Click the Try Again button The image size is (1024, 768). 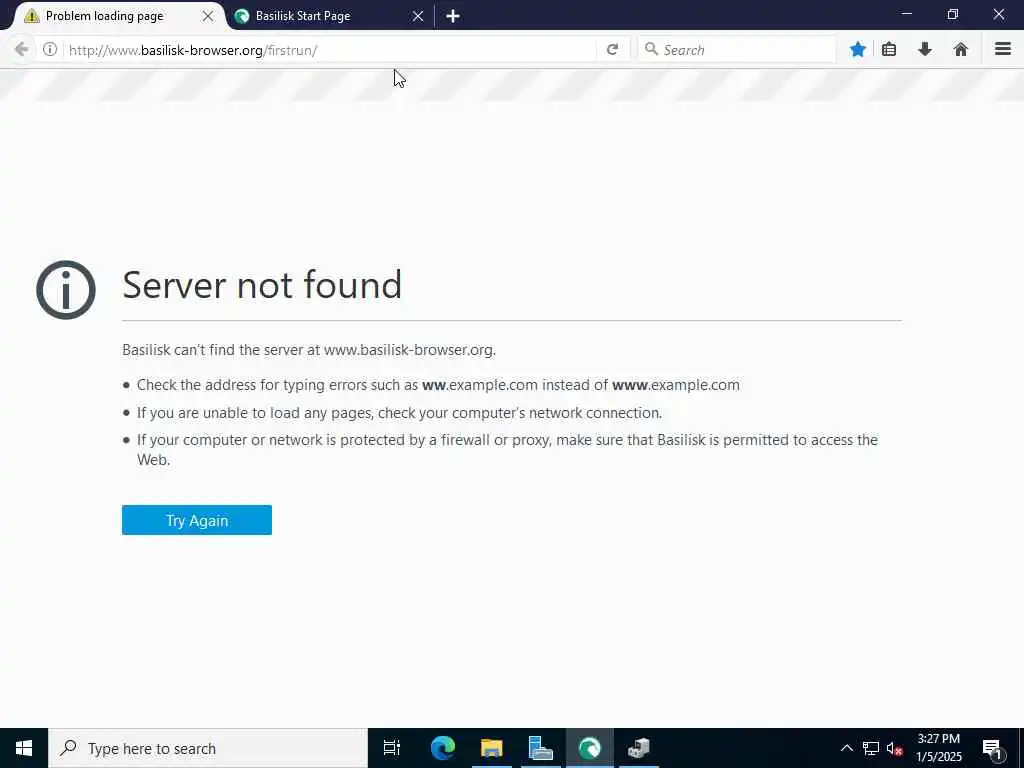click(x=197, y=520)
